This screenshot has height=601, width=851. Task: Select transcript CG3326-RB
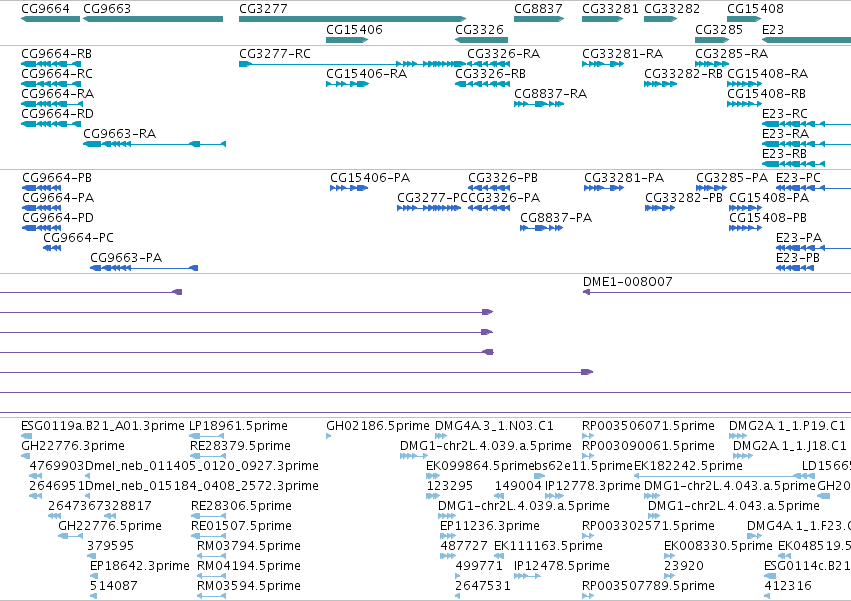491,73
